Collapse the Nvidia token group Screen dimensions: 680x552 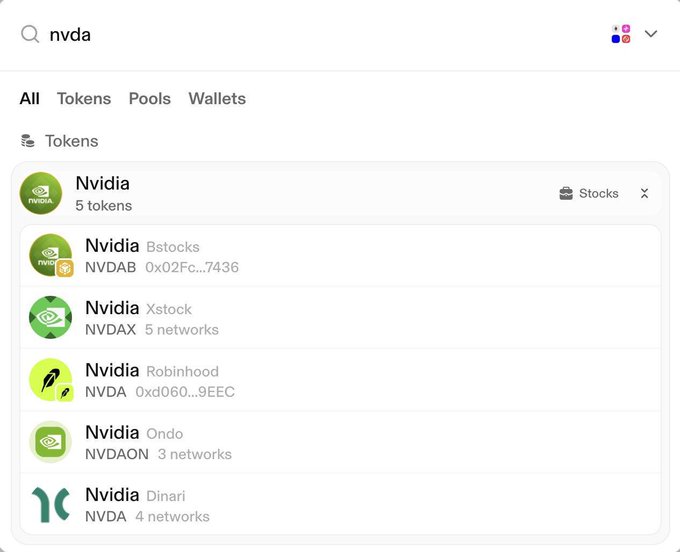[x=644, y=193]
